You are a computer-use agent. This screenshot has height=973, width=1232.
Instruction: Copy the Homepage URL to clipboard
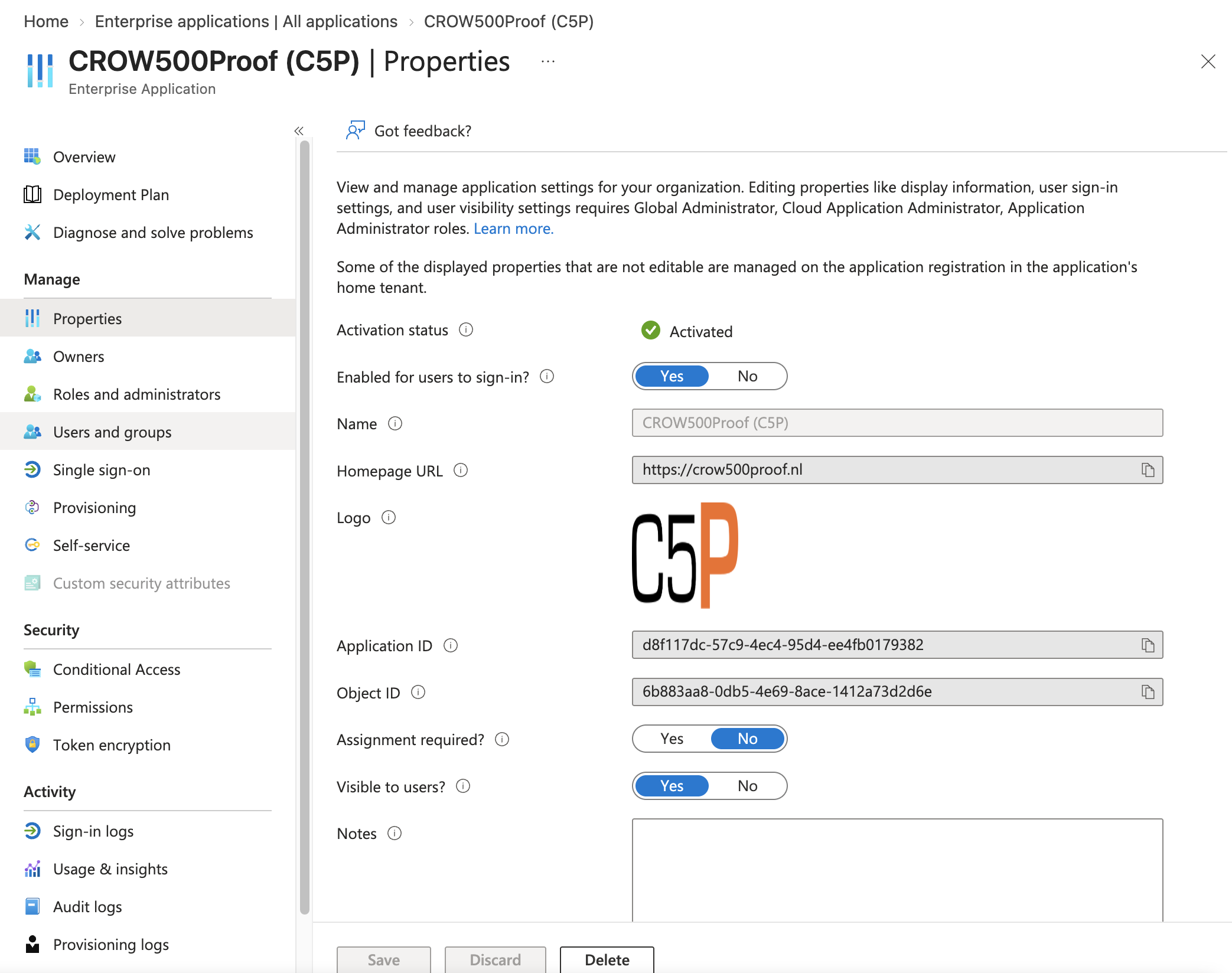[x=1148, y=470]
